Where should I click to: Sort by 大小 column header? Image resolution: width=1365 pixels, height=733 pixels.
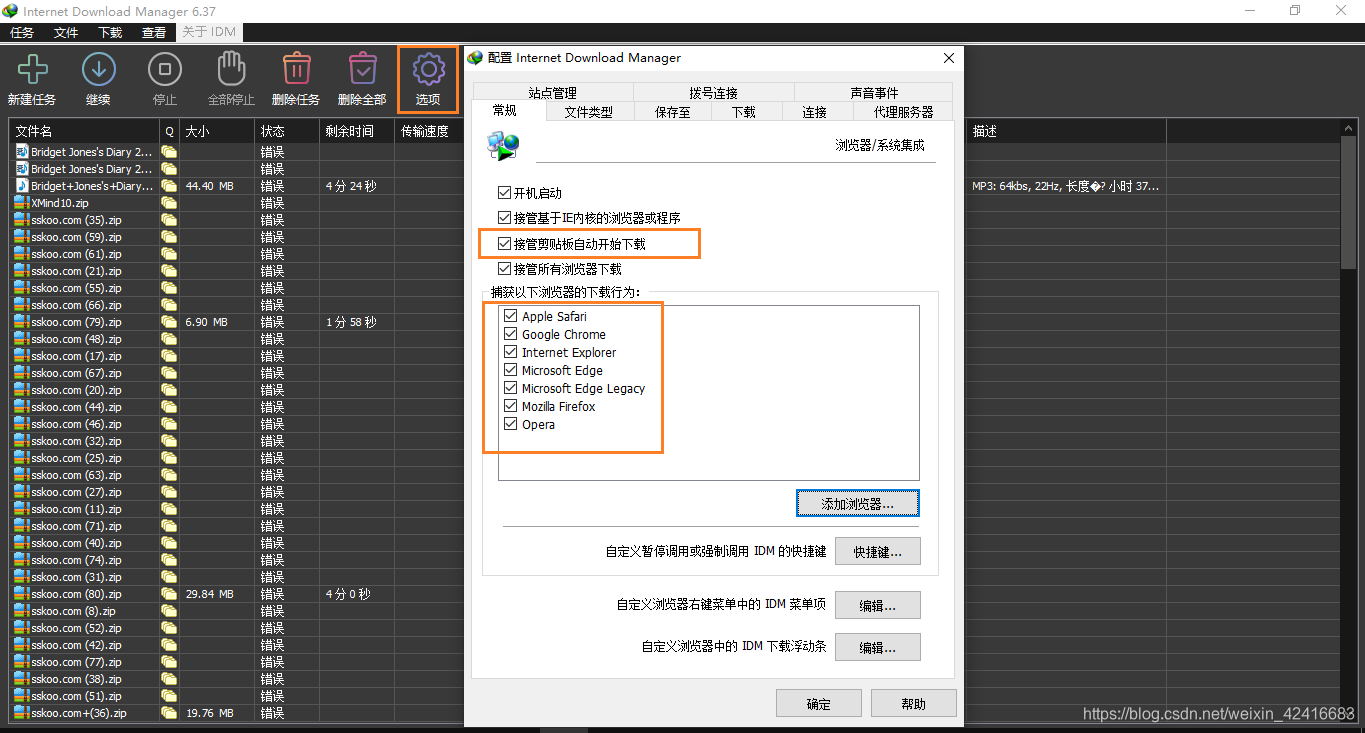tap(217, 131)
